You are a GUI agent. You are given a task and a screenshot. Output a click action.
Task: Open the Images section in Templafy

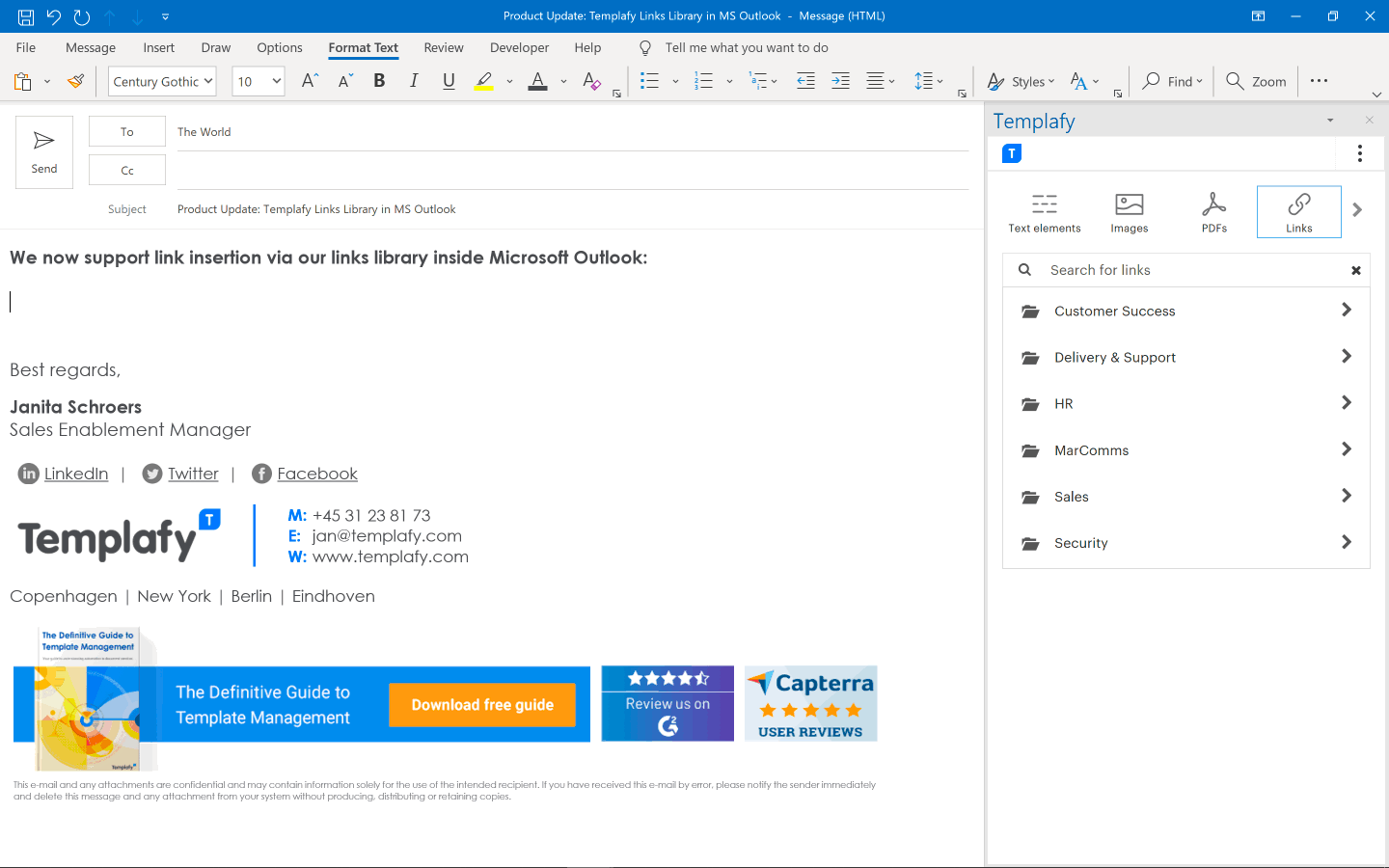1129,212
